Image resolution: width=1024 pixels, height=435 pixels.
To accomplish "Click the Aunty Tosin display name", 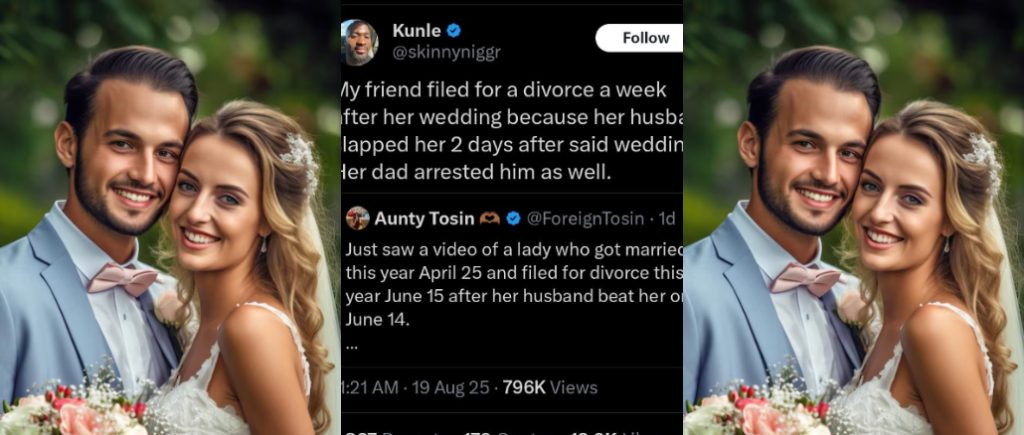I will (x=424, y=218).
